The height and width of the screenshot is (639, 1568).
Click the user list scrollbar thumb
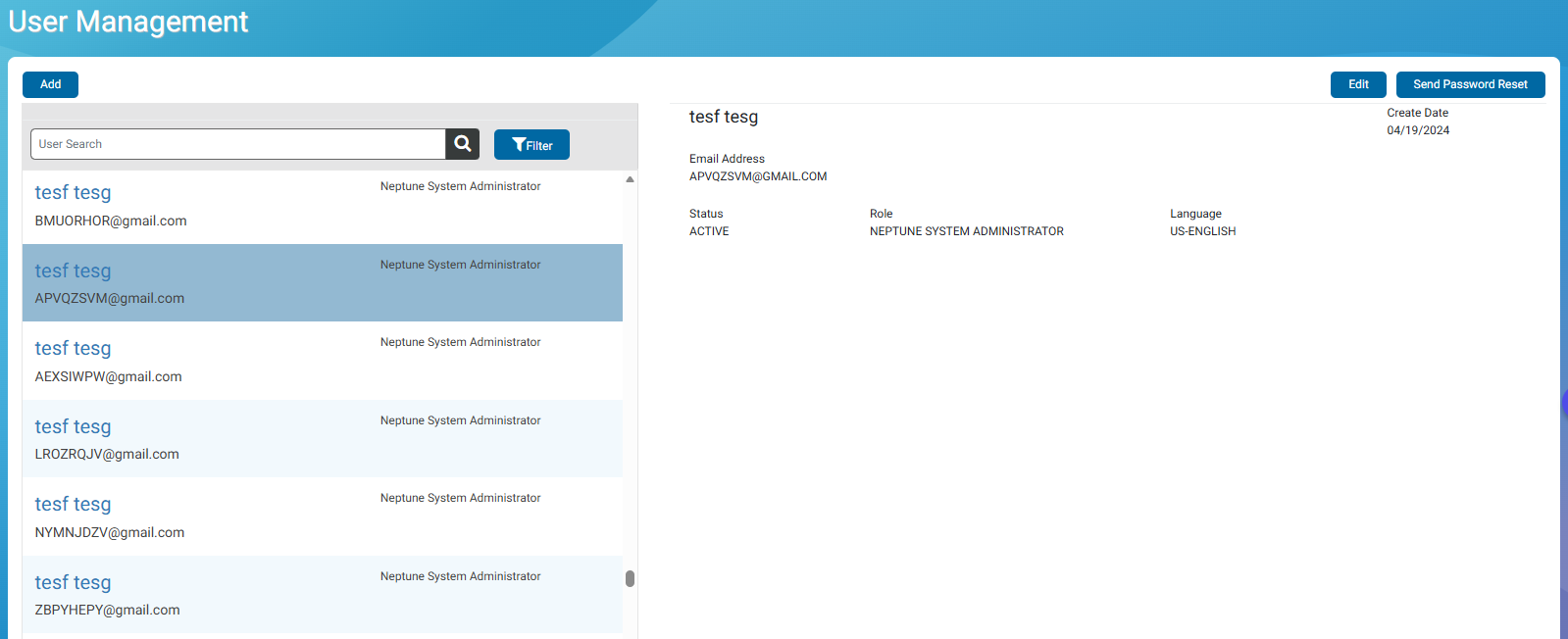pyautogui.click(x=630, y=578)
